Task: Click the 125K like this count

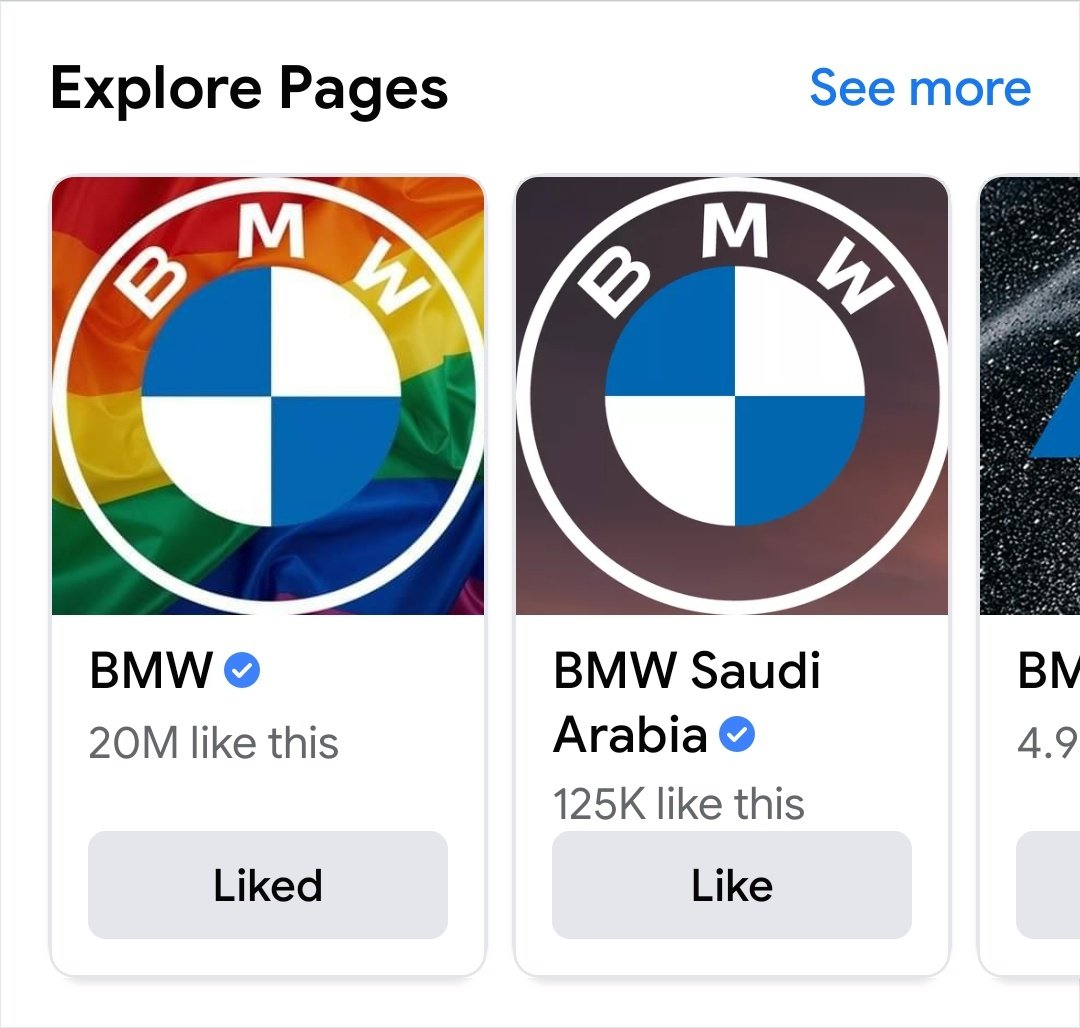Action: pyautogui.click(x=678, y=804)
